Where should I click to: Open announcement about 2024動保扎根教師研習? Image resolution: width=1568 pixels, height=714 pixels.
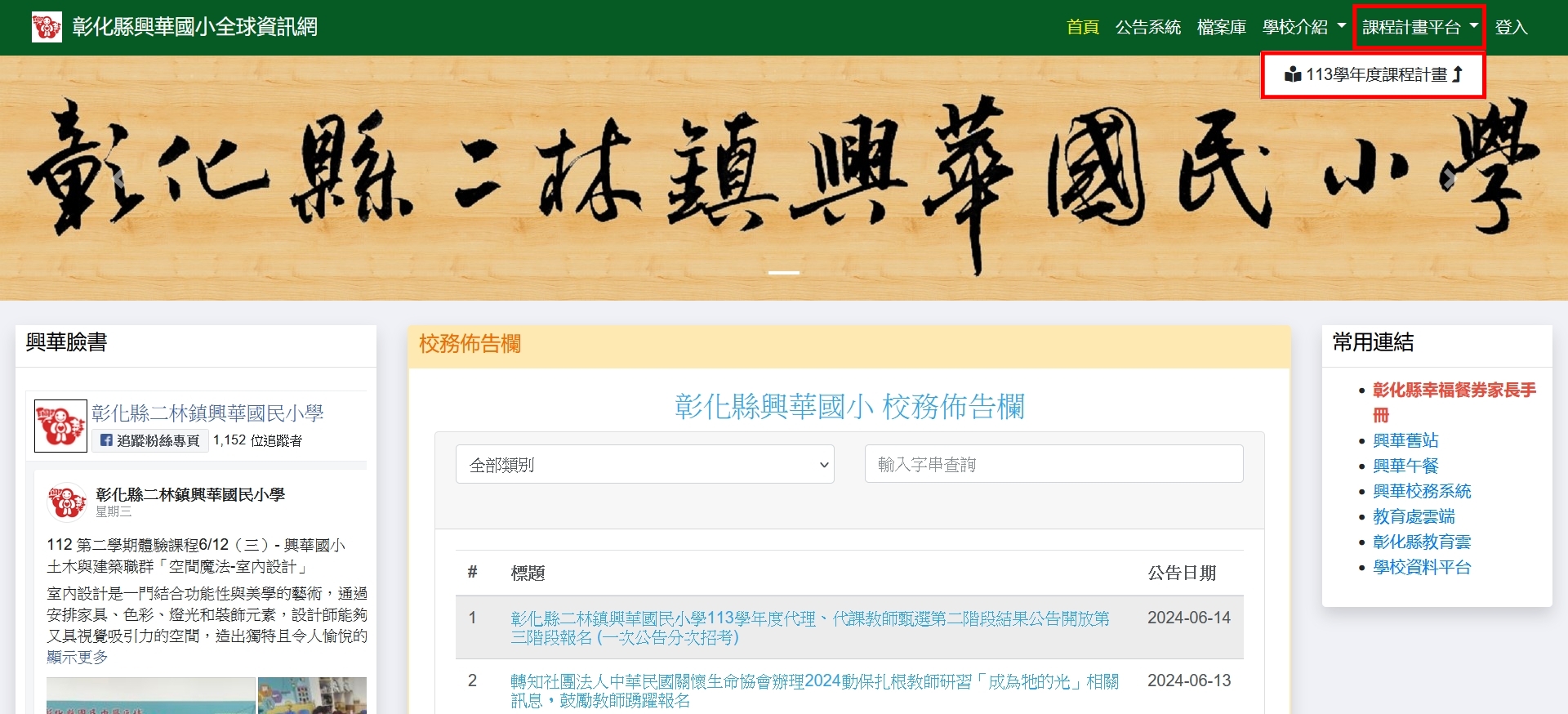(x=815, y=691)
